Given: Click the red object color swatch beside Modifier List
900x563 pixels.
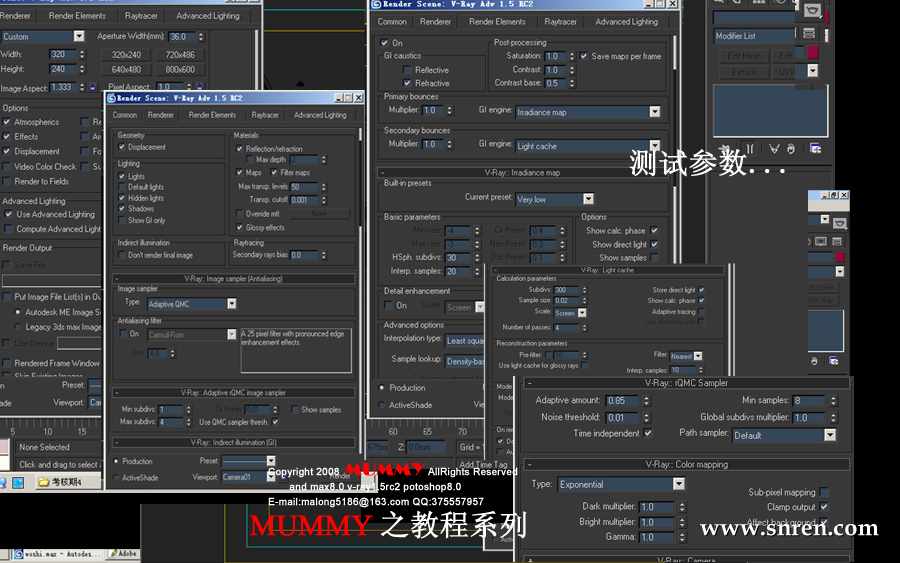Looking at the screenshot, I should (x=813, y=53).
